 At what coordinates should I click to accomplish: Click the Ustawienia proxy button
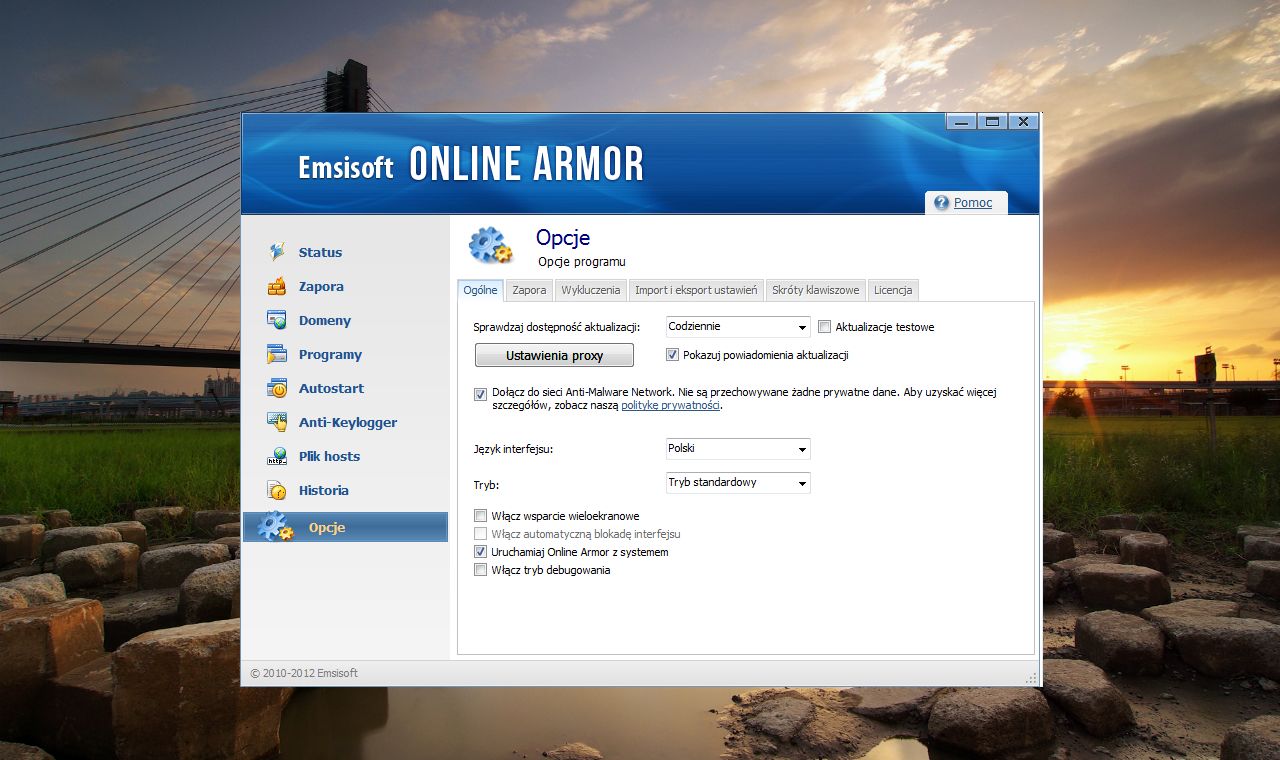[554, 356]
